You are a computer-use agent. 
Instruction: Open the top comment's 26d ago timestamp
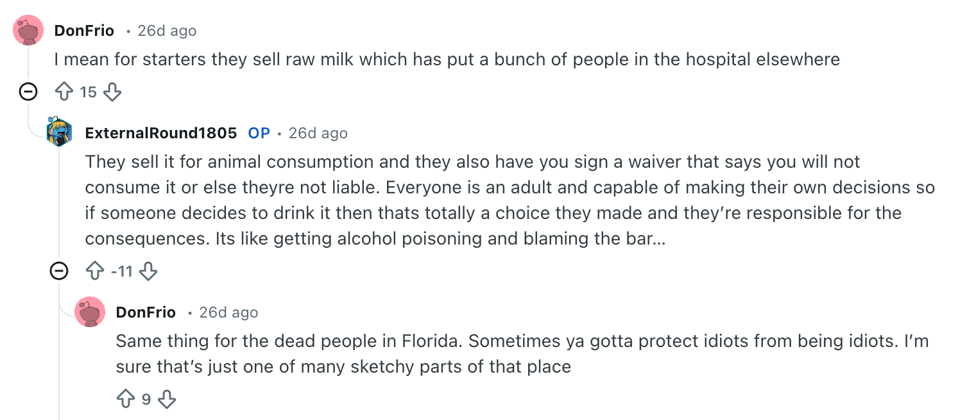coord(167,31)
